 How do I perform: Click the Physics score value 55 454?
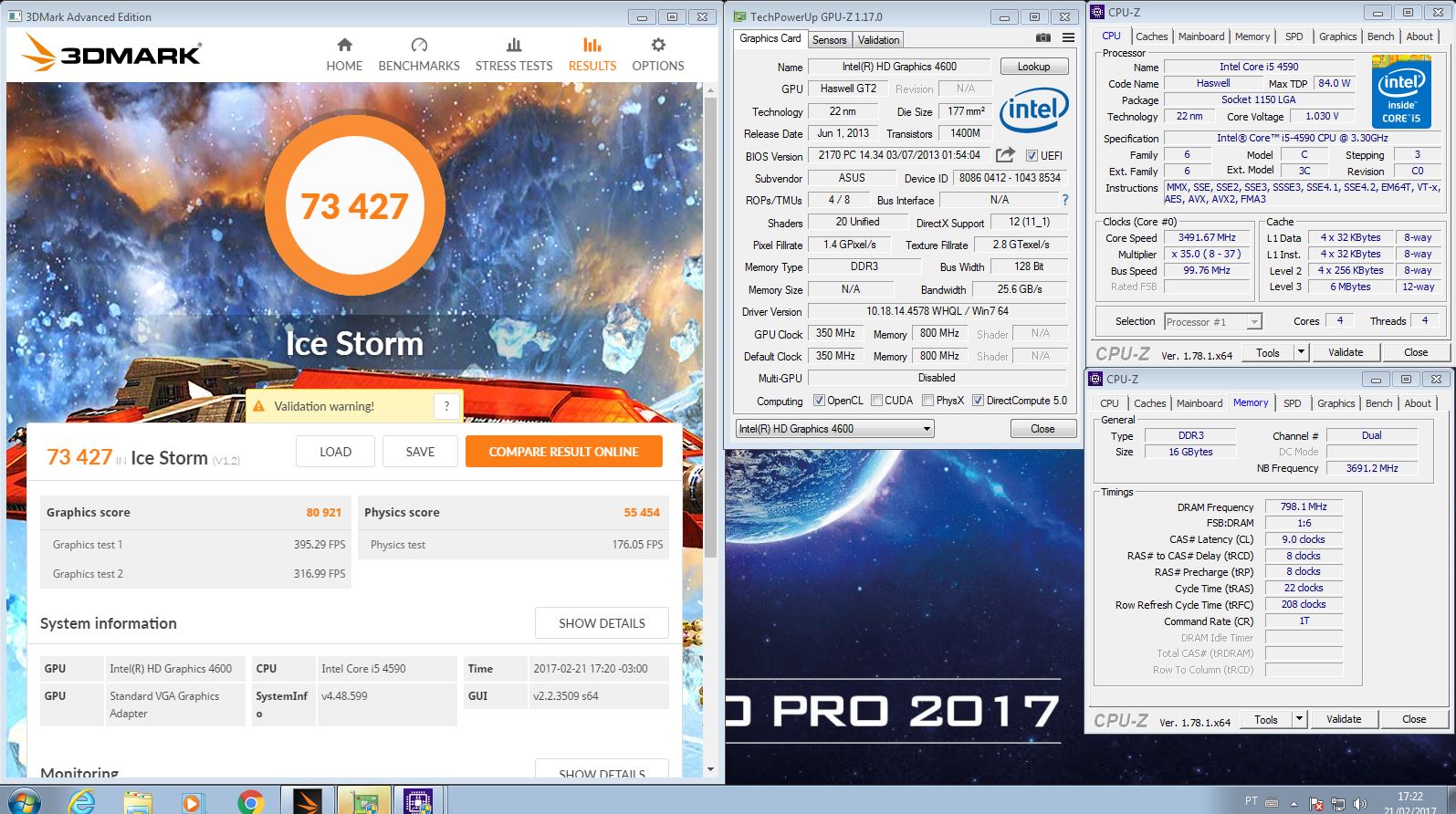point(642,513)
